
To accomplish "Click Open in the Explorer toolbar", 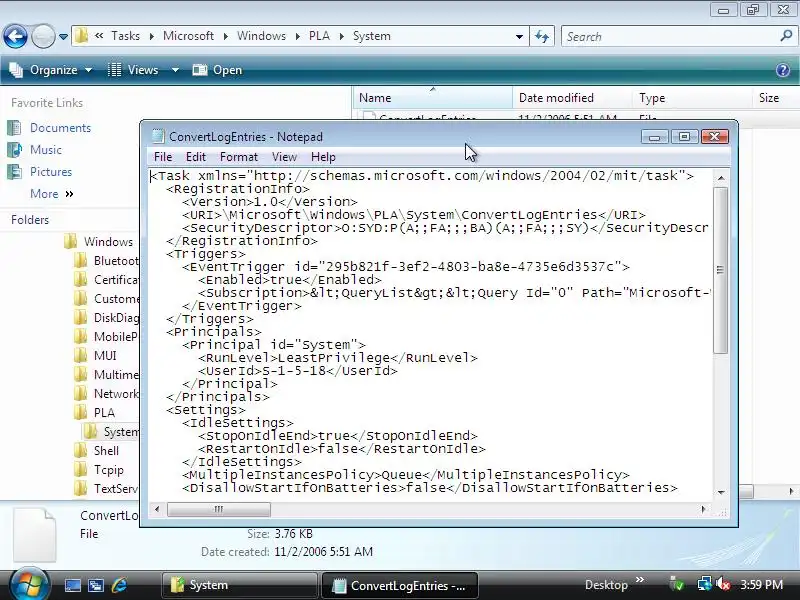I will tap(218, 70).
